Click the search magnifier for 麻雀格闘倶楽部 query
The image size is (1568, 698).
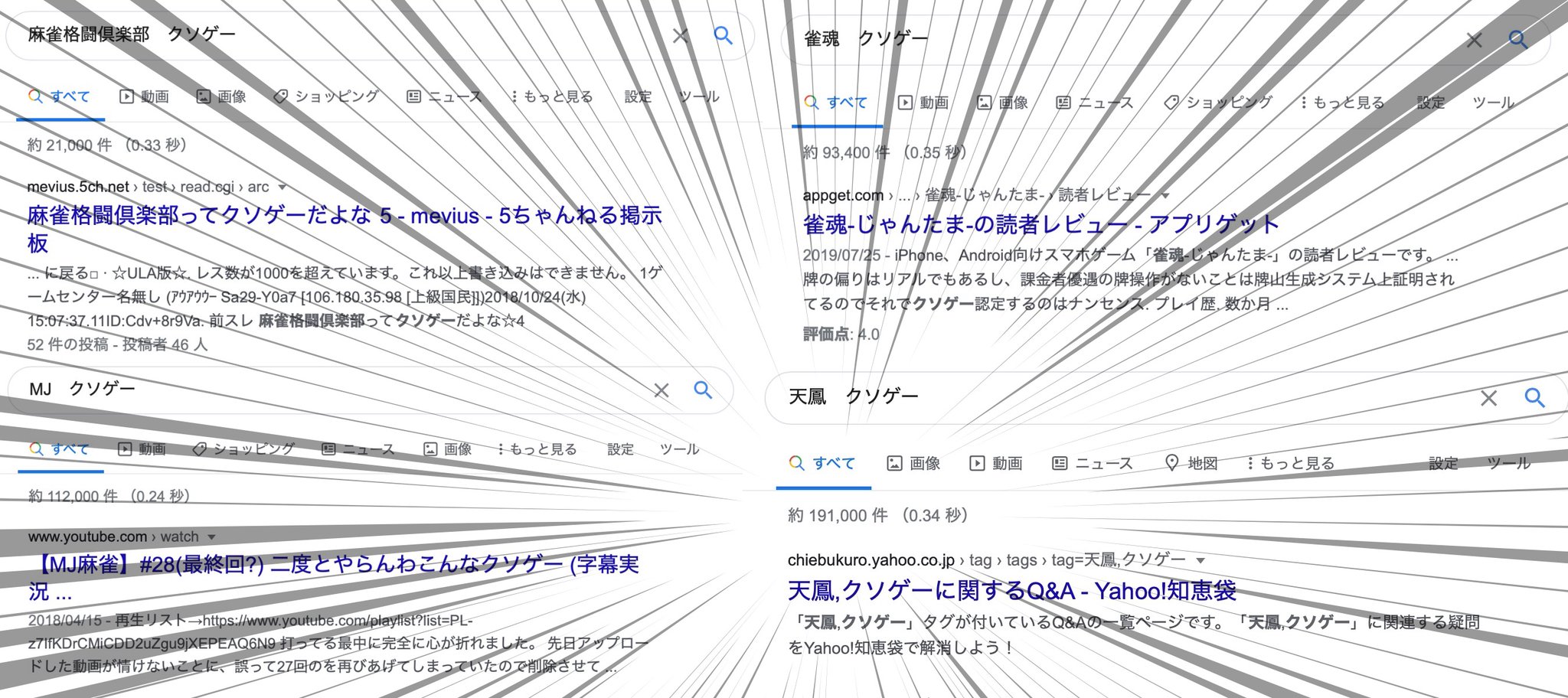click(x=723, y=35)
